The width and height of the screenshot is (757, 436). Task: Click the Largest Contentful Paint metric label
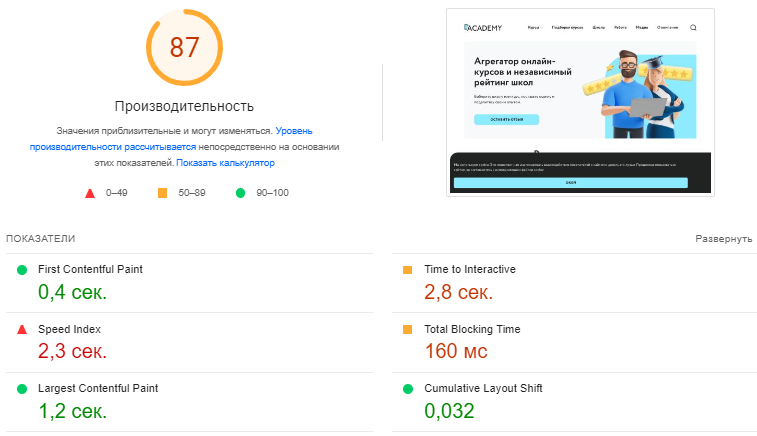tap(97, 388)
